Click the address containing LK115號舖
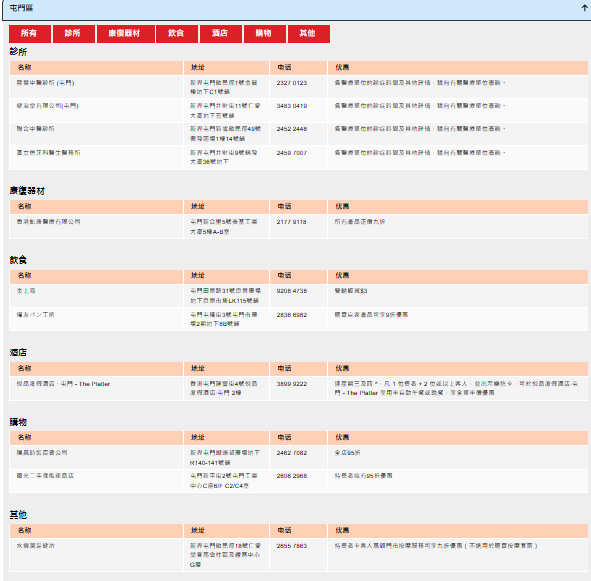The width and height of the screenshot is (591, 581). point(225,296)
